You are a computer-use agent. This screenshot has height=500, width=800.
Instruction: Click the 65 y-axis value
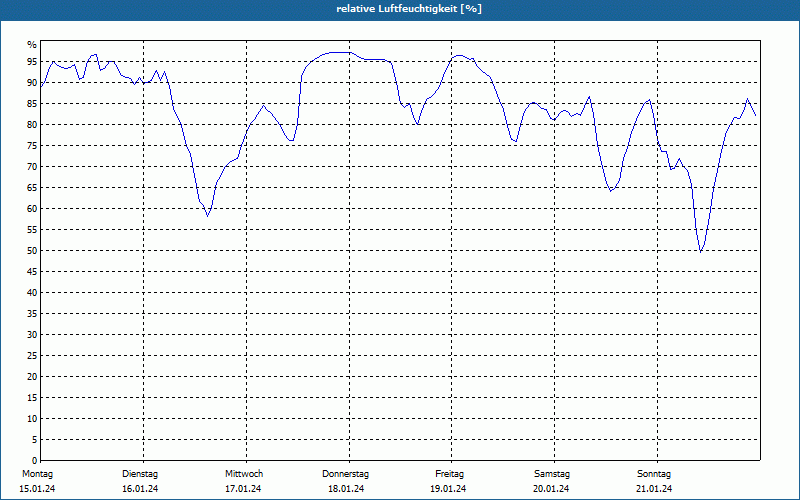point(32,188)
